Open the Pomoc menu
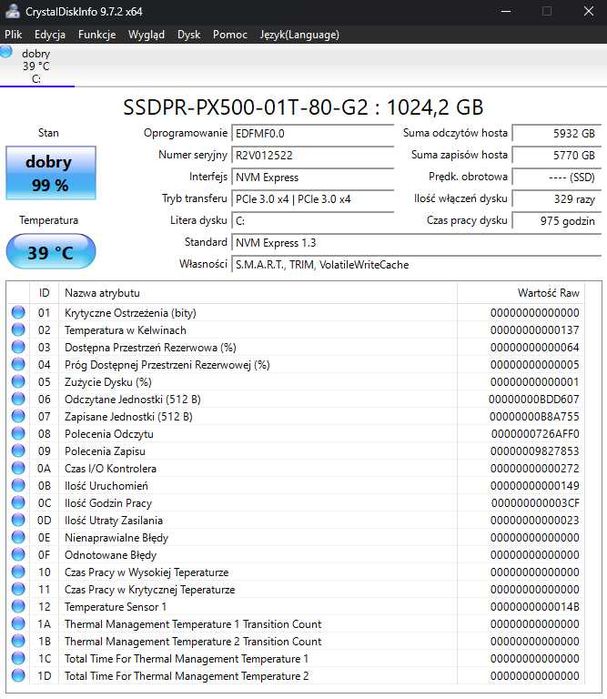The height and width of the screenshot is (699, 607). pos(230,35)
